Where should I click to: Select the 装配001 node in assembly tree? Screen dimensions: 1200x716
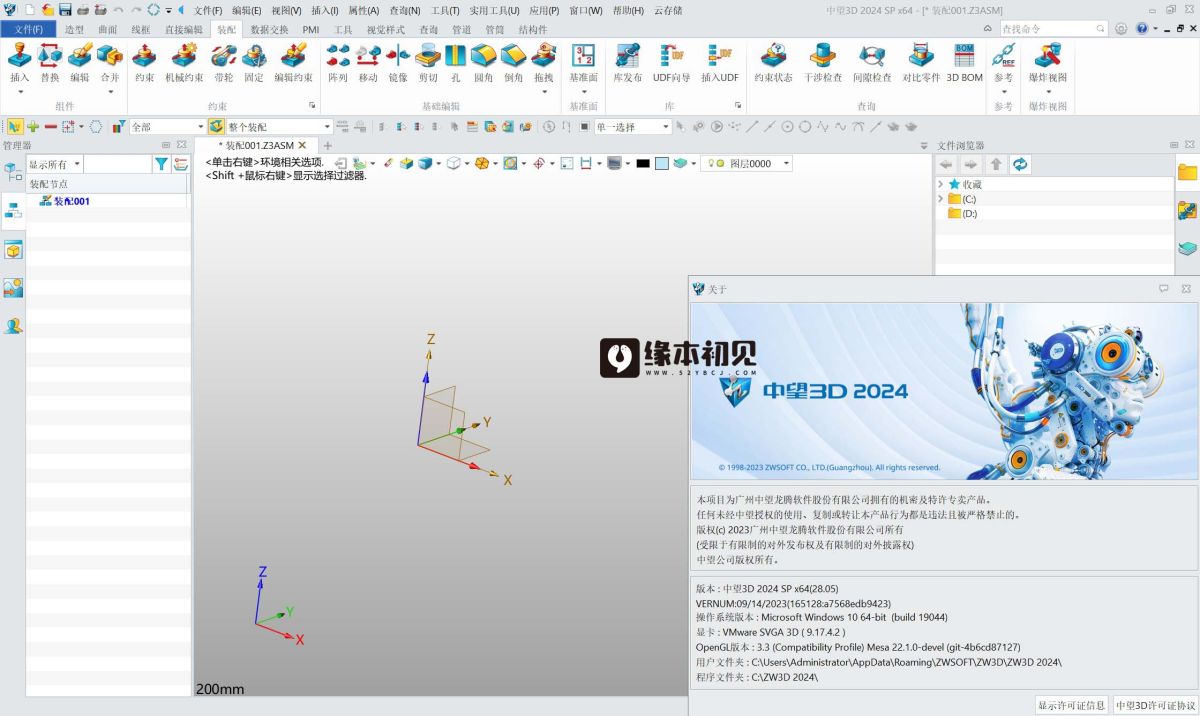coord(72,201)
